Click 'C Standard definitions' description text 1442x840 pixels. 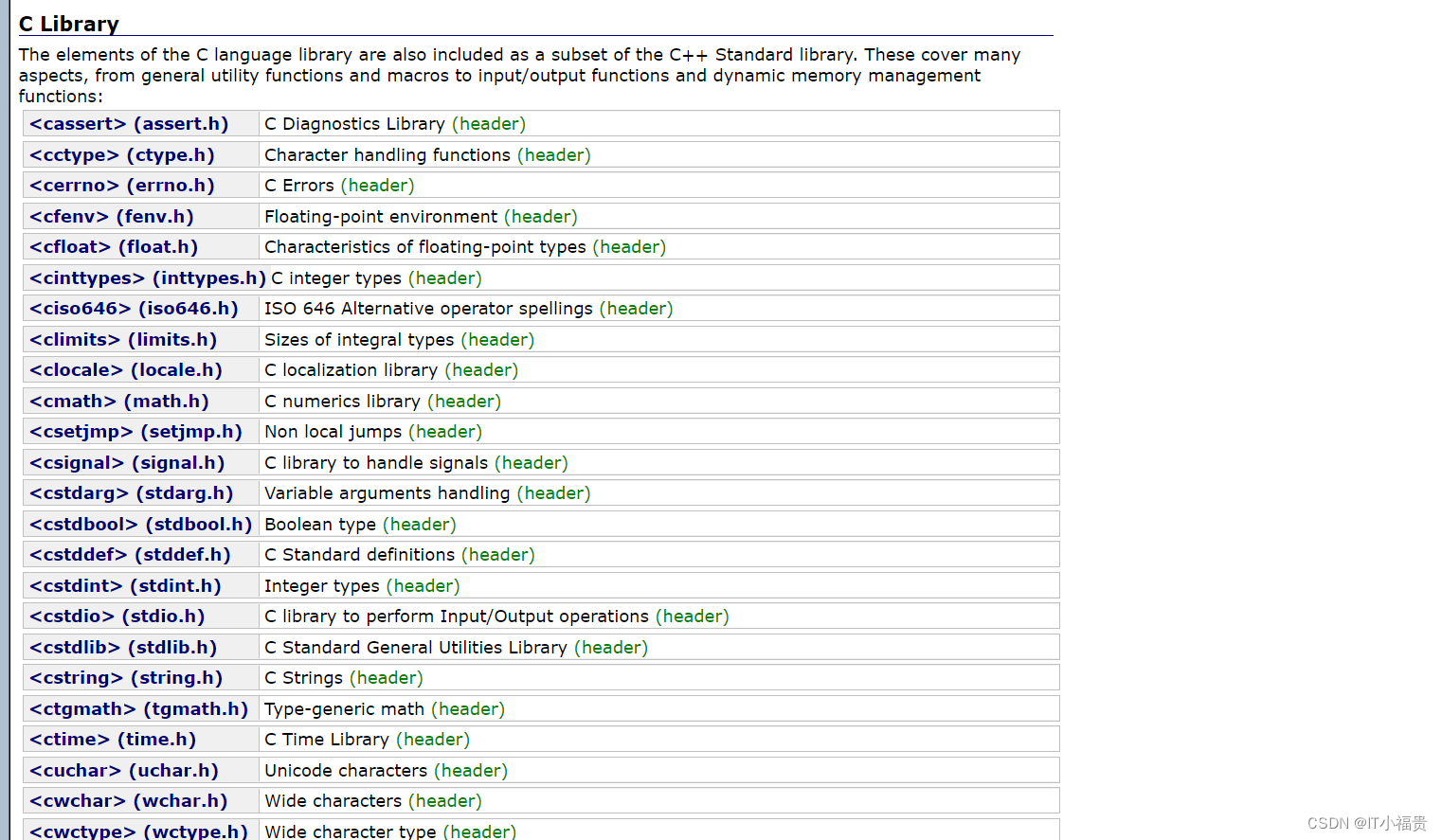click(x=359, y=555)
